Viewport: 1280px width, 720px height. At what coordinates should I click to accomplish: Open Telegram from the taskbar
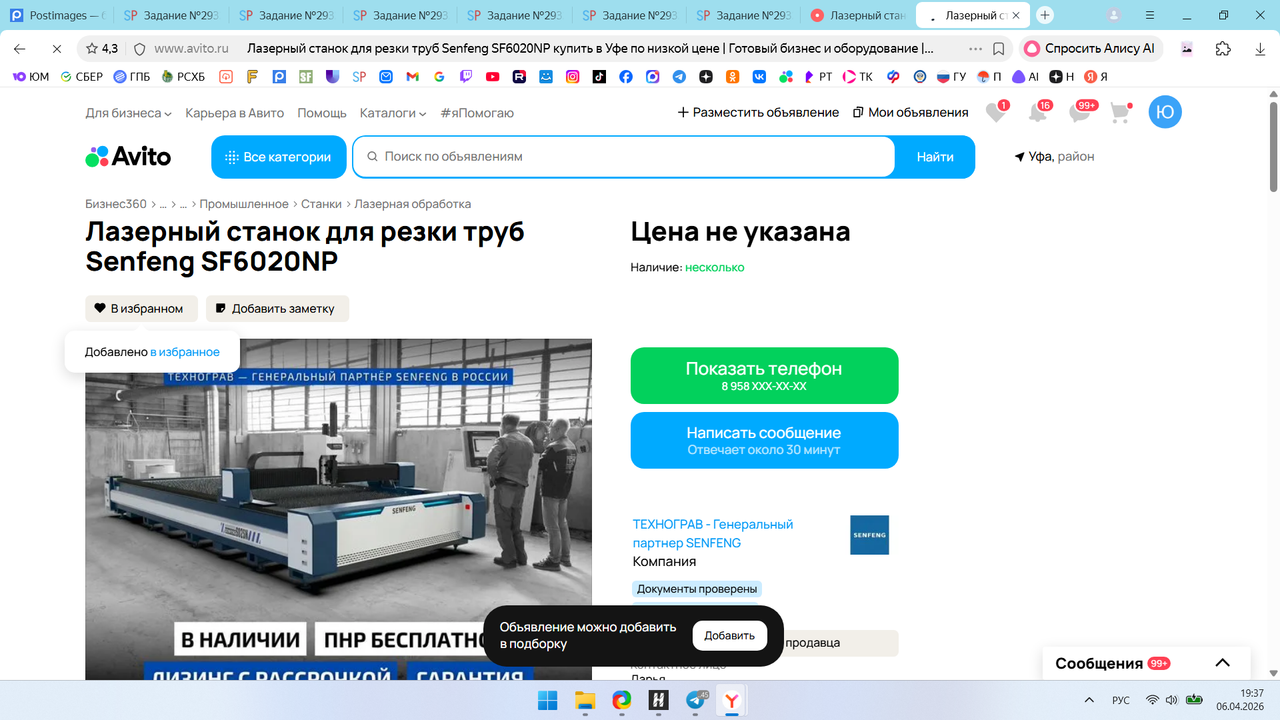[x=695, y=700]
